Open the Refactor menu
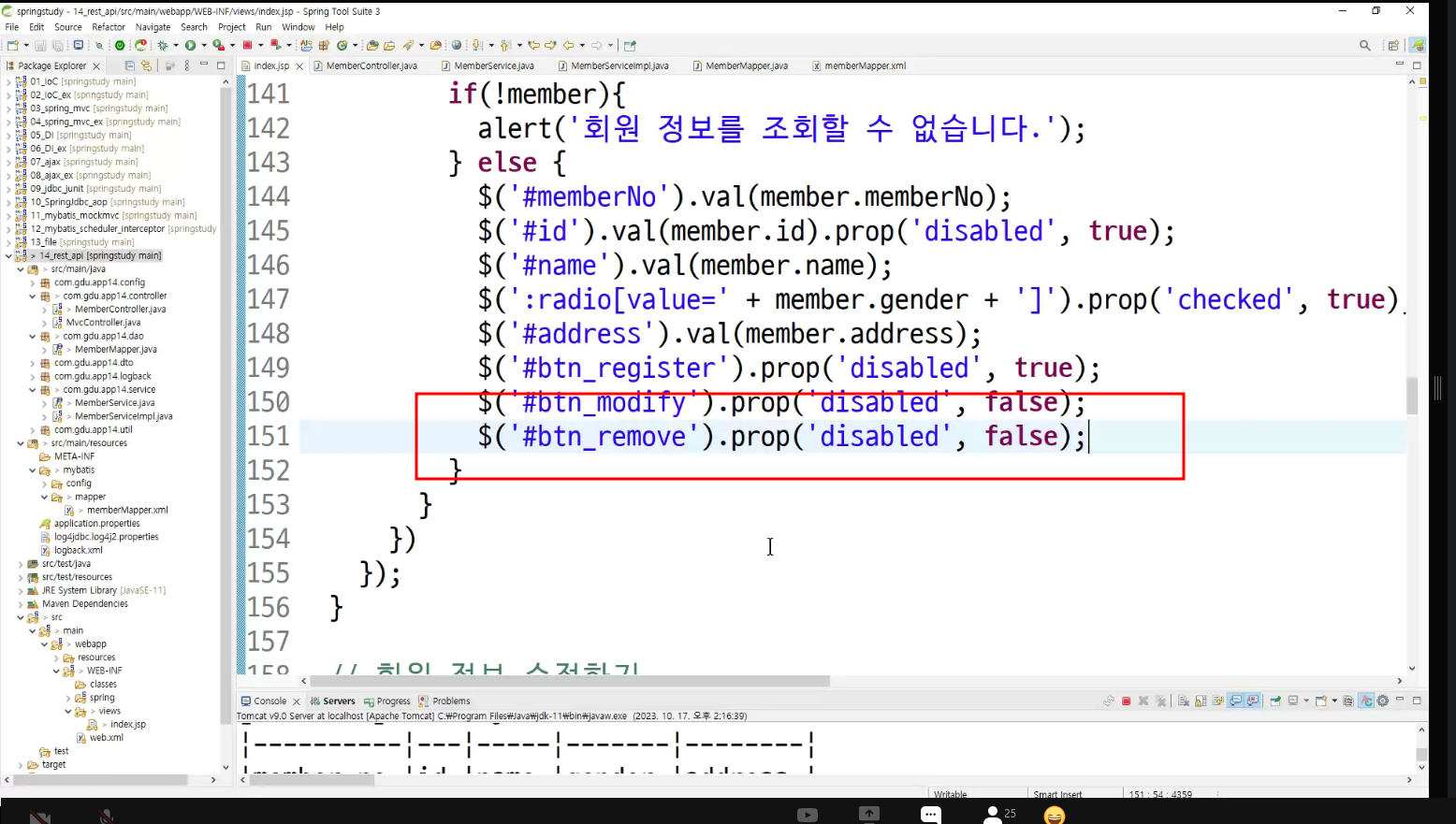Viewport: 1456px width, 824px height. click(109, 27)
